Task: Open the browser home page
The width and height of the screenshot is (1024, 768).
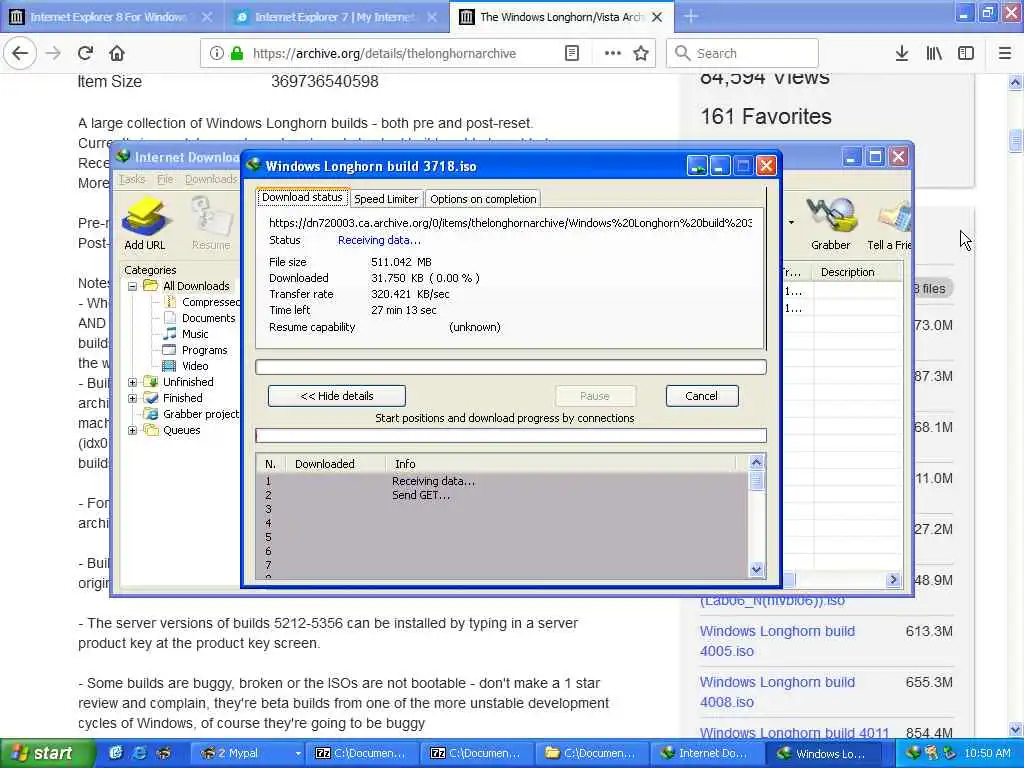Action: point(117,53)
